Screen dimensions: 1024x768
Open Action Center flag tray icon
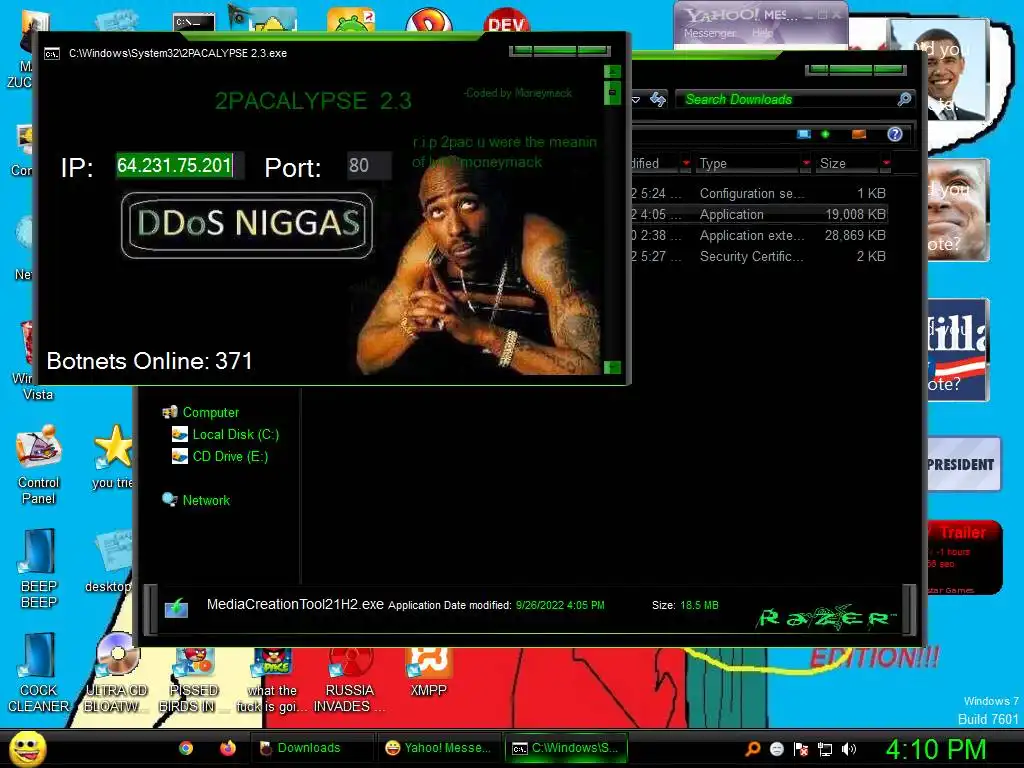click(x=801, y=749)
